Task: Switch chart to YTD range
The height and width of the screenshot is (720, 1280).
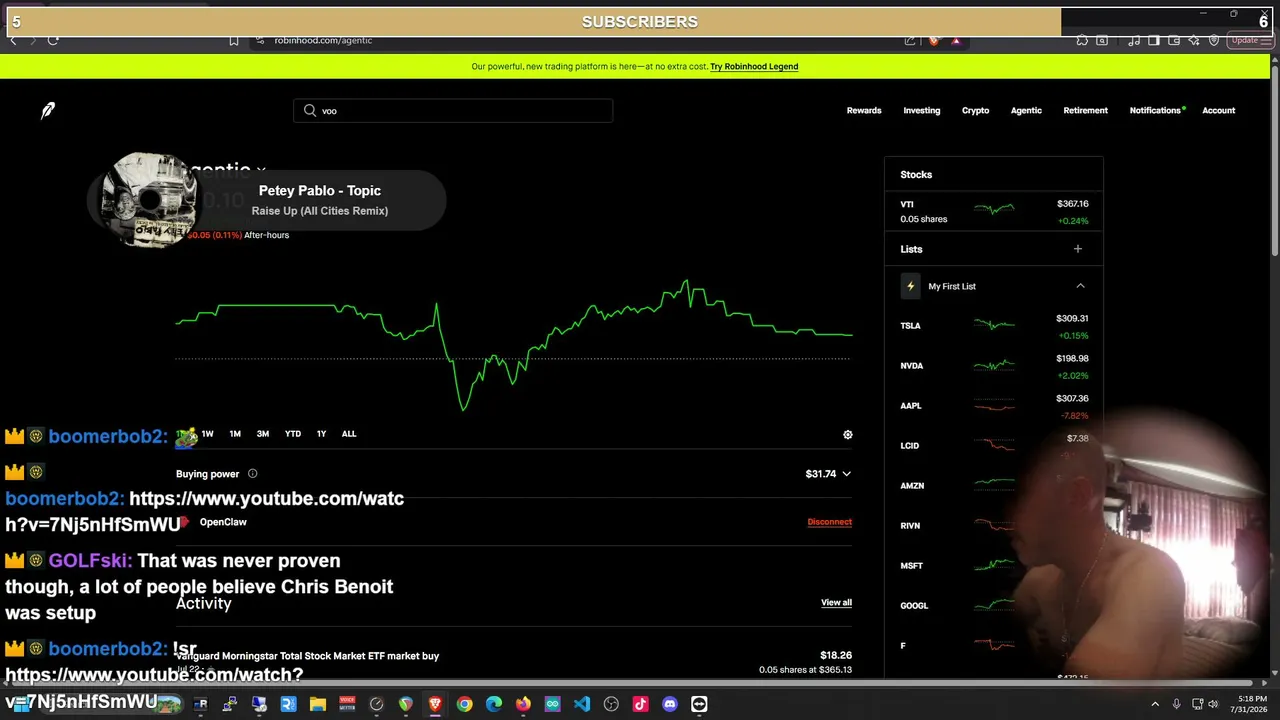Action: (x=293, y=434)
